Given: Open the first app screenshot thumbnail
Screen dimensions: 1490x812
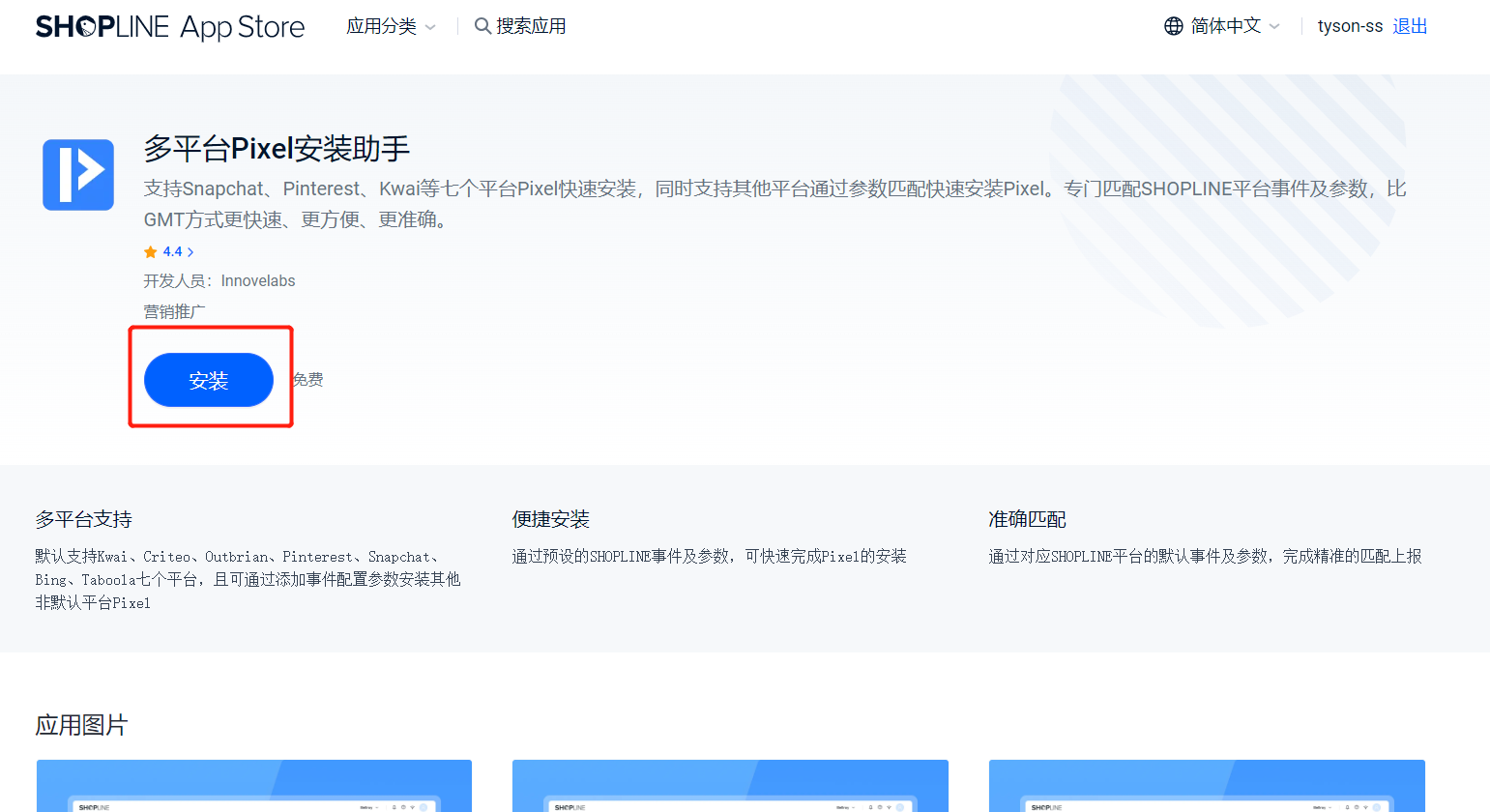Looking at the screenshot, I should (254, 785).
